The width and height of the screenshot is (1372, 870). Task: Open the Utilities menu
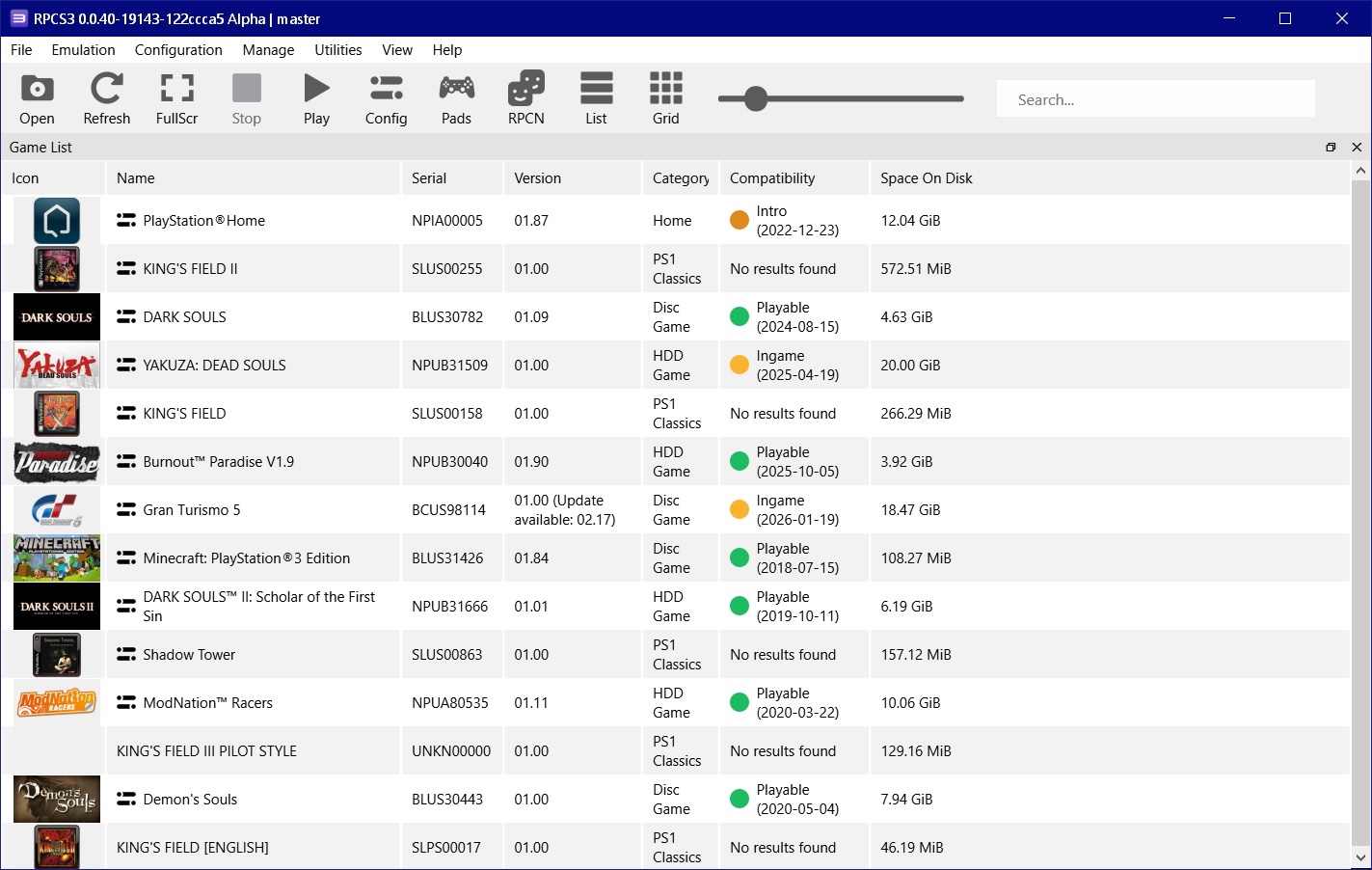[338, 50]
